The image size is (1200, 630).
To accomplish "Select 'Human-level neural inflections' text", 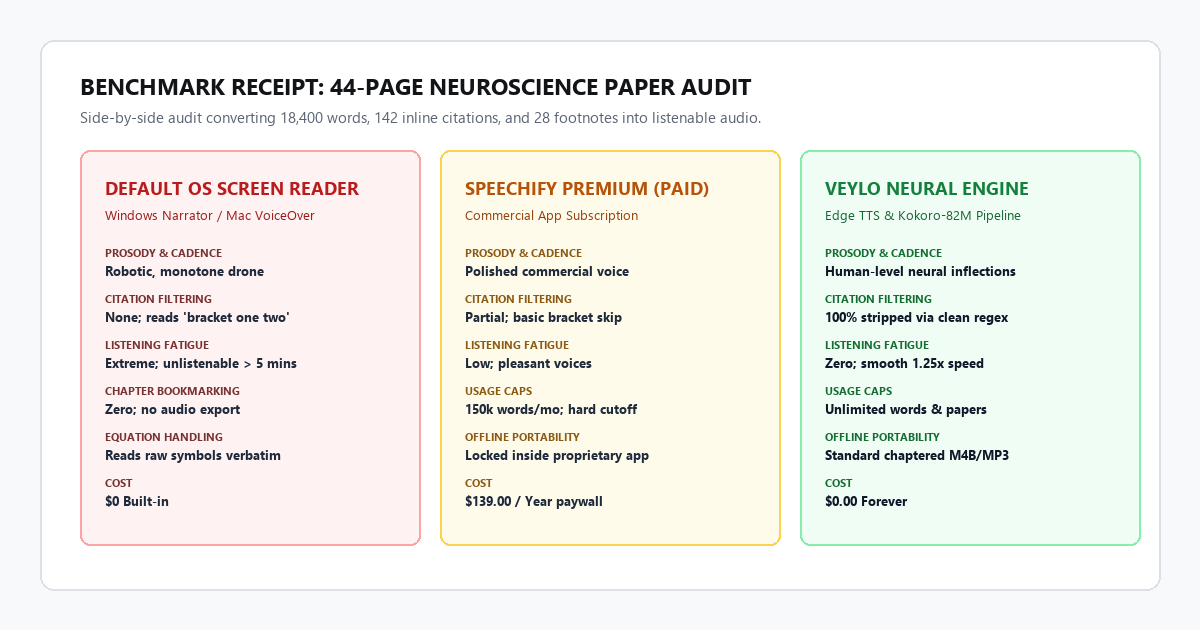I will (920, 271).
